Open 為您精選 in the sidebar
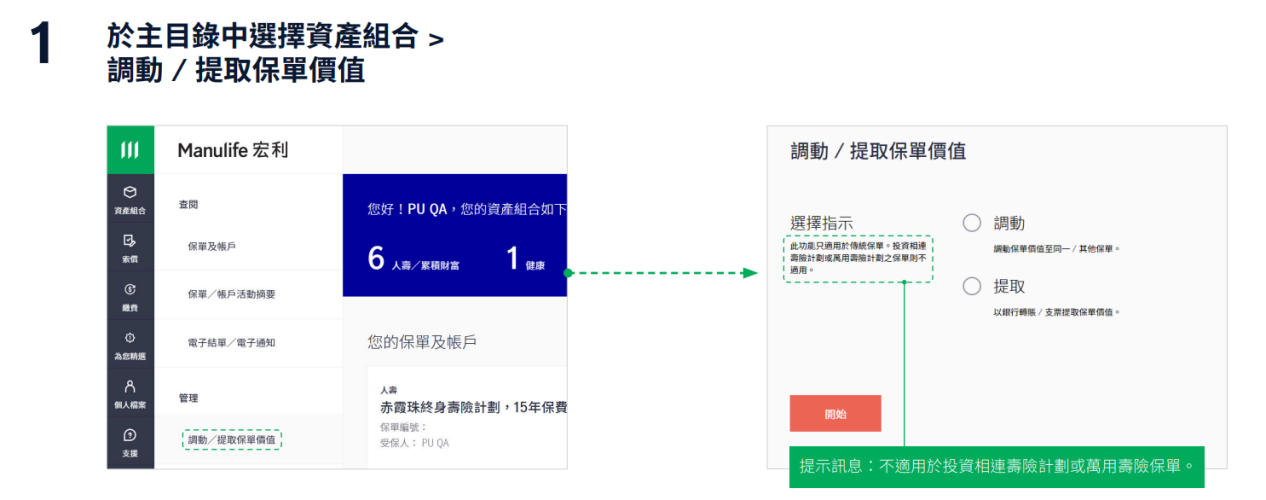Screen dimensions: 1266x500 130,345
